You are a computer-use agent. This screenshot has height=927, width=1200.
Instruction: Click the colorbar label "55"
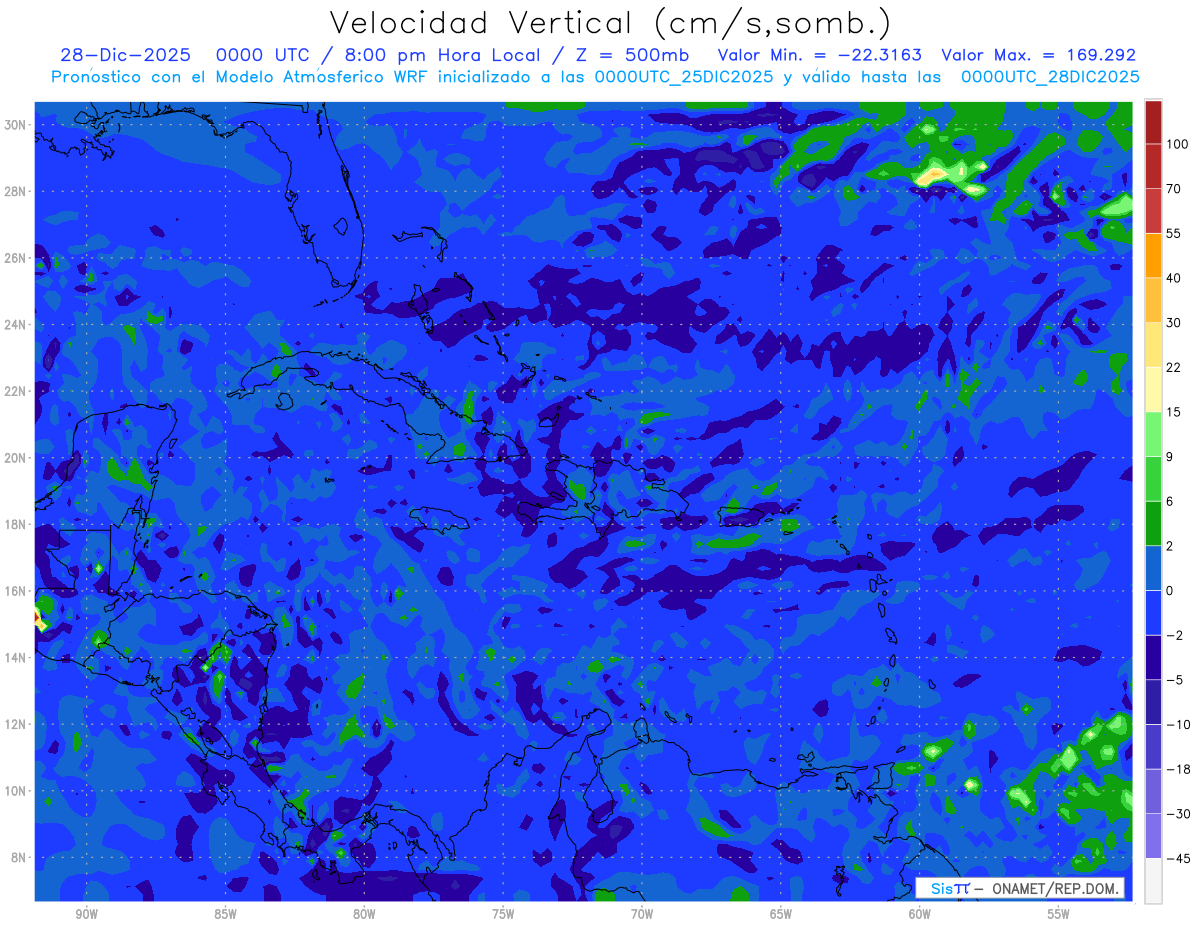(x=1174, y=233)
